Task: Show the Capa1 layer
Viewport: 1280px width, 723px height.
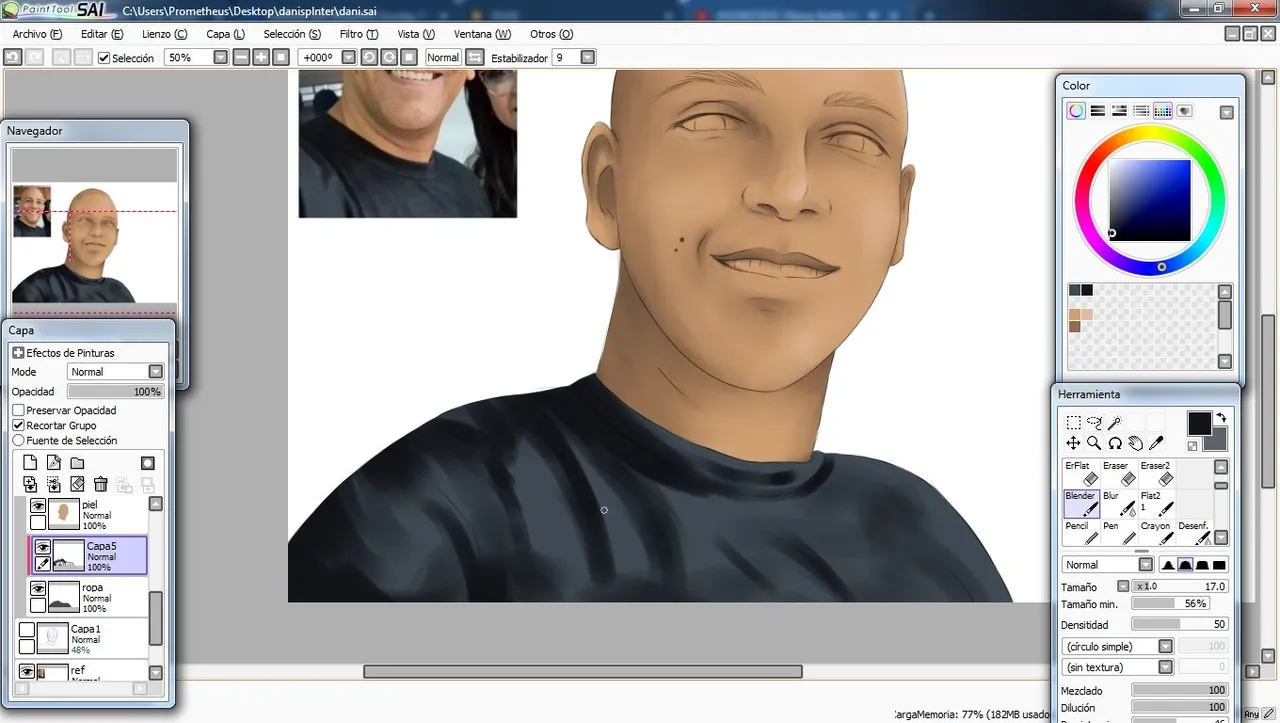Action: click(27, 630)
